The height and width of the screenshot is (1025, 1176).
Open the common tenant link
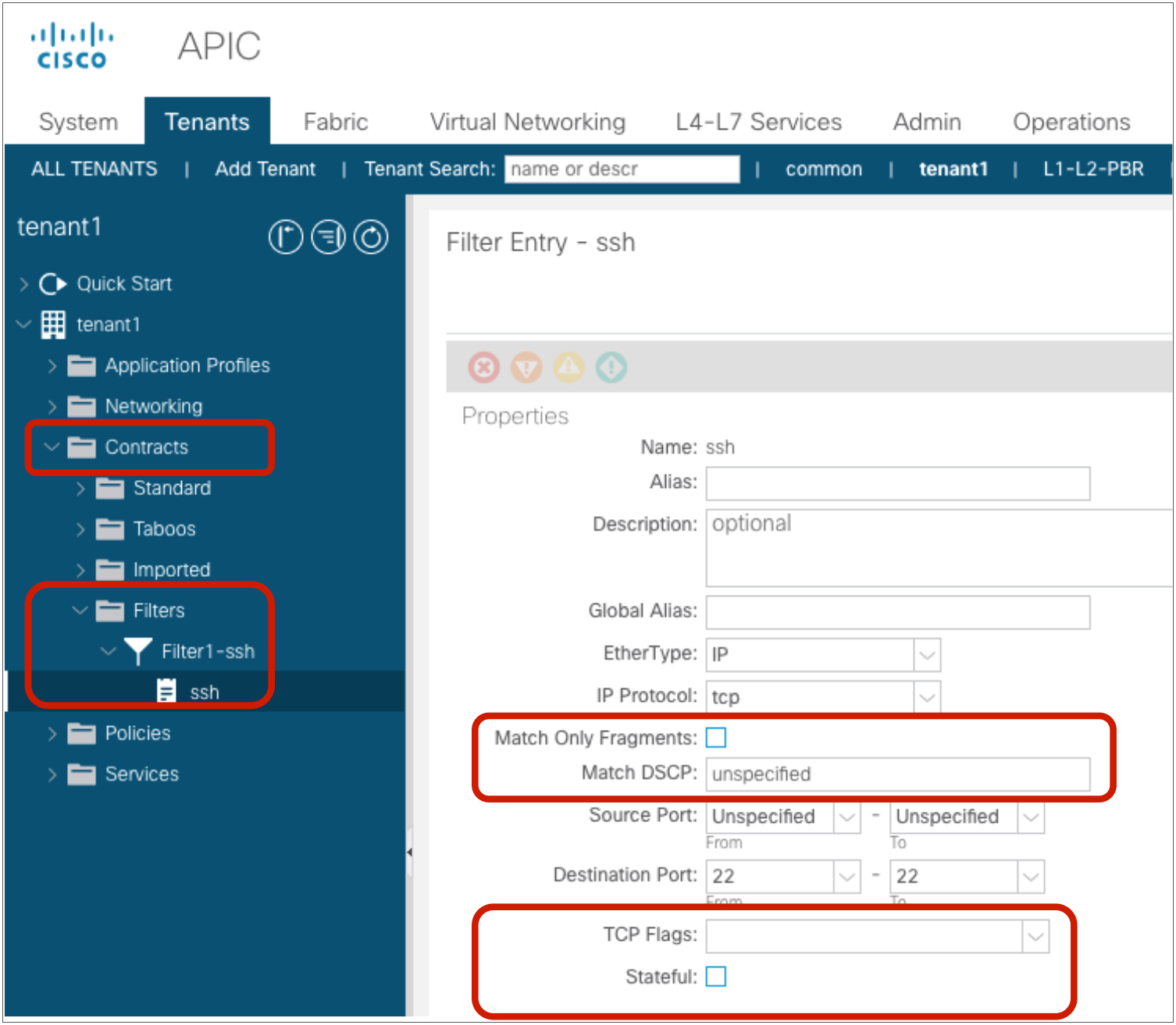(824, 169)
